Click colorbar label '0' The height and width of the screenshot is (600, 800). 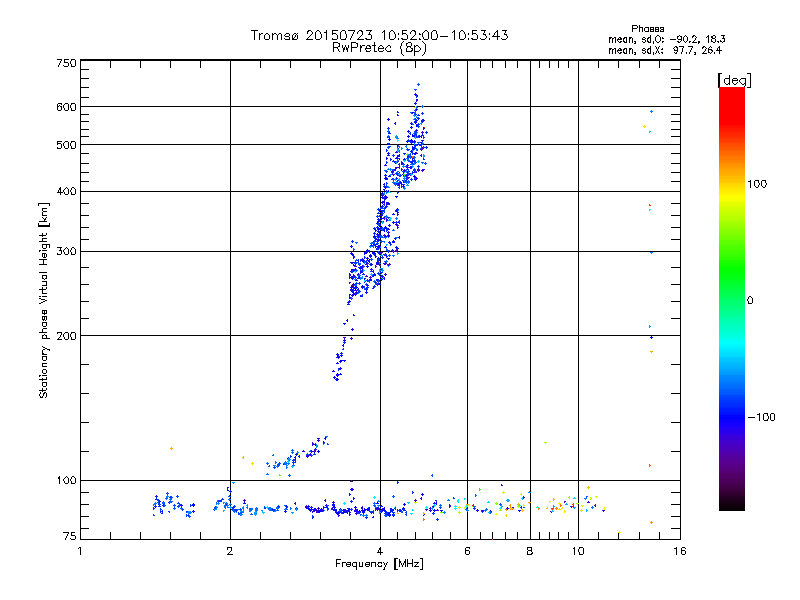pyautogui.click(x=750, y=301)
